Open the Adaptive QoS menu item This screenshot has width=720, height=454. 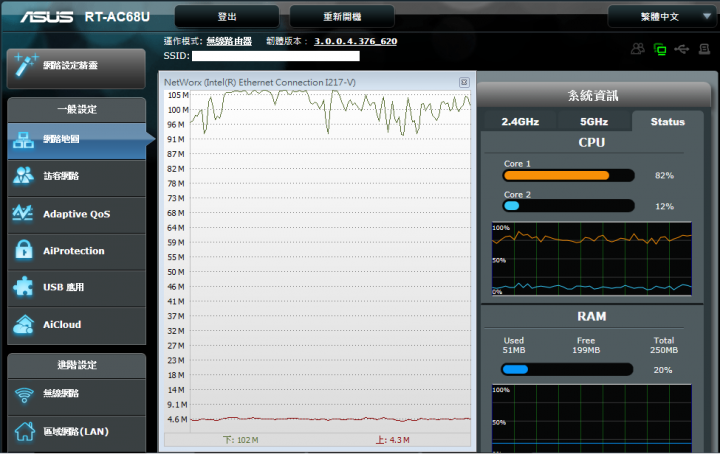(x=77, y=214)
